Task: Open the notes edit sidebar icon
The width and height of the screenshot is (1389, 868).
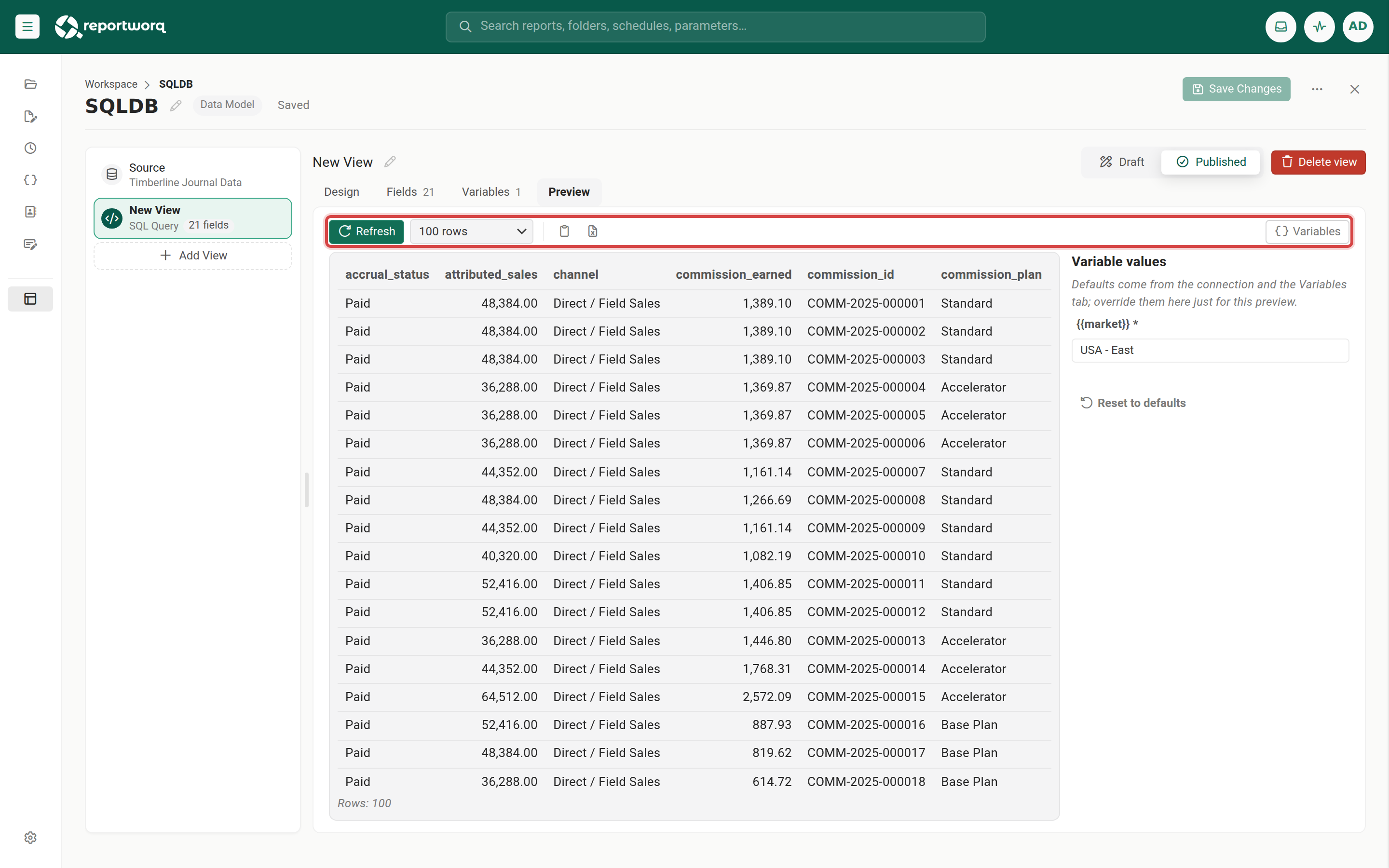Action: [30, 244]
